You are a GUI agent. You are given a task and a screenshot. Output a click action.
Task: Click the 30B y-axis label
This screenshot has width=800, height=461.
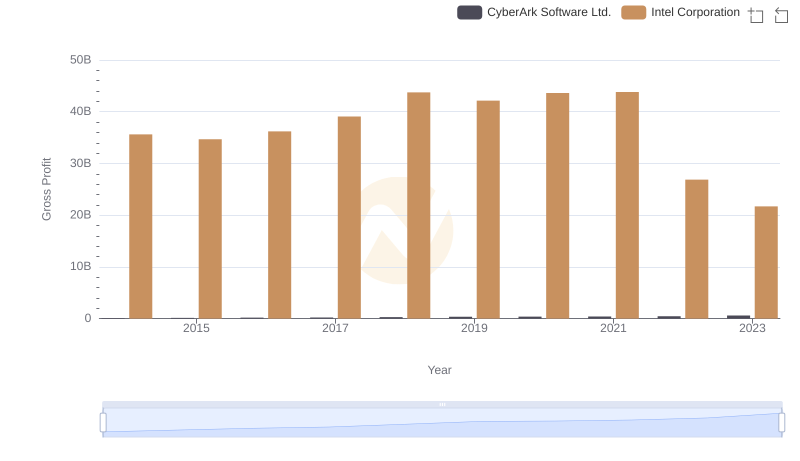[81, 163]
